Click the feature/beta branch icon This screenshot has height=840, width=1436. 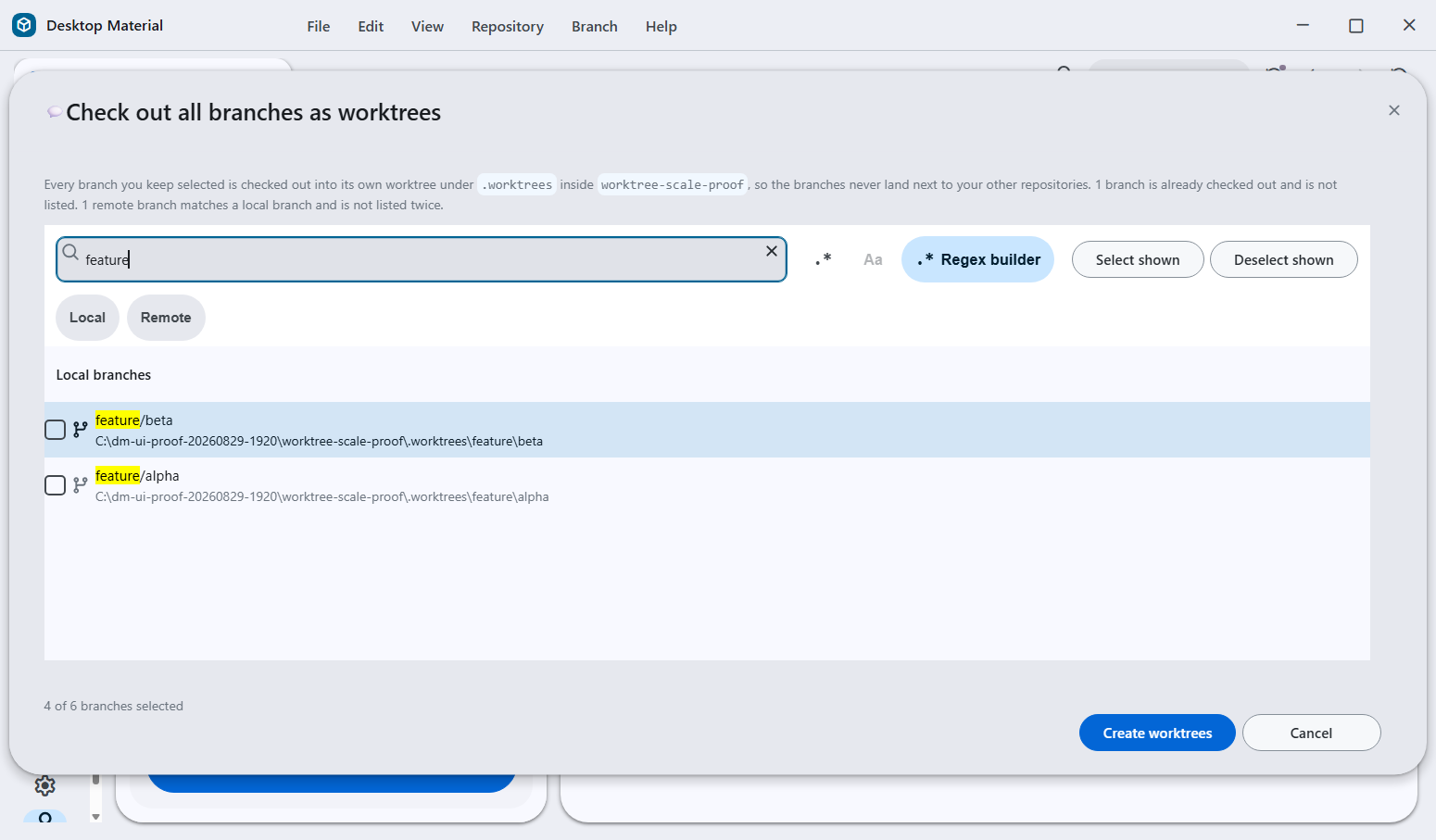click(81, 429)
